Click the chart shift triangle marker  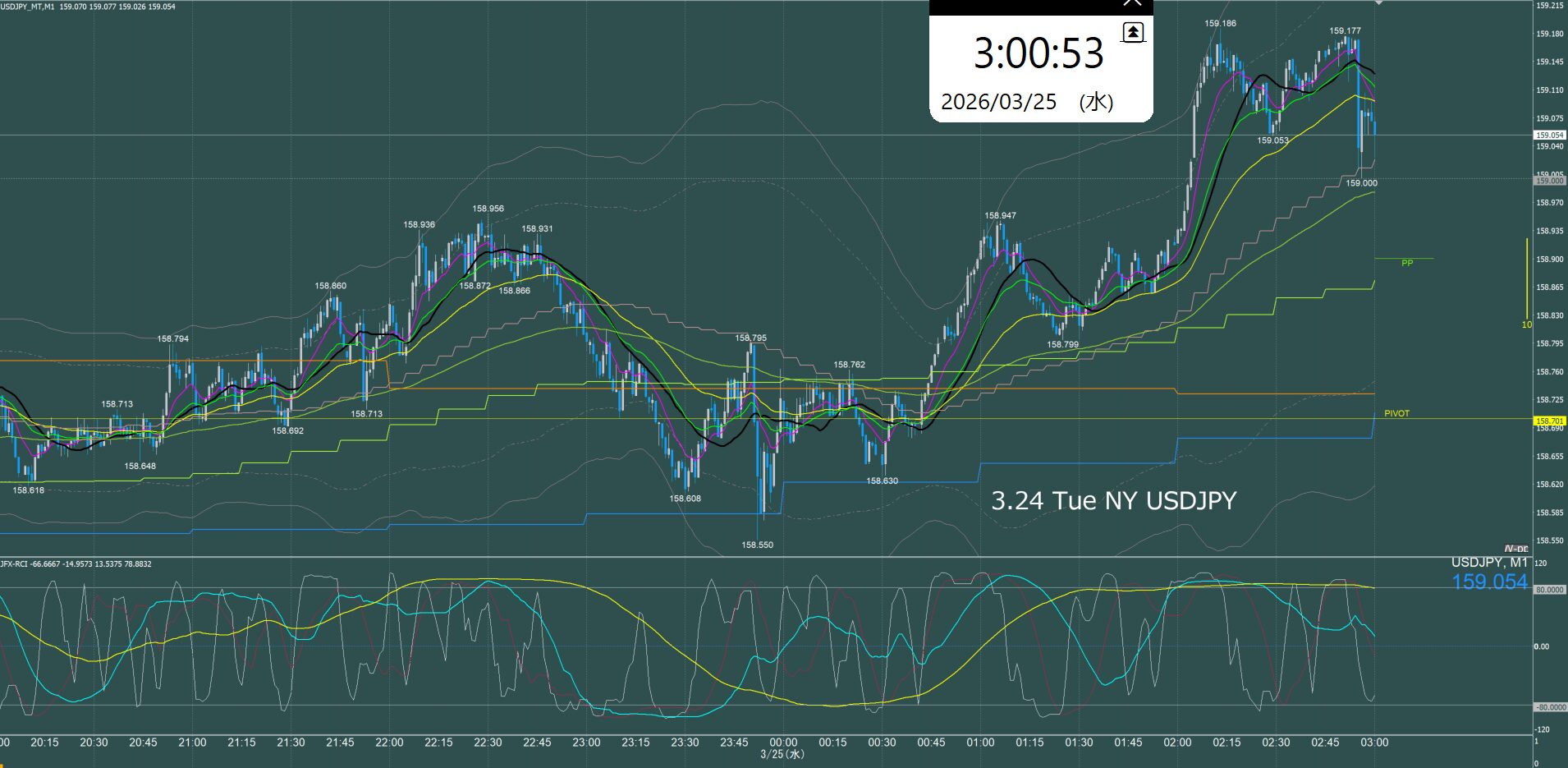click(x=1378, y=3)
